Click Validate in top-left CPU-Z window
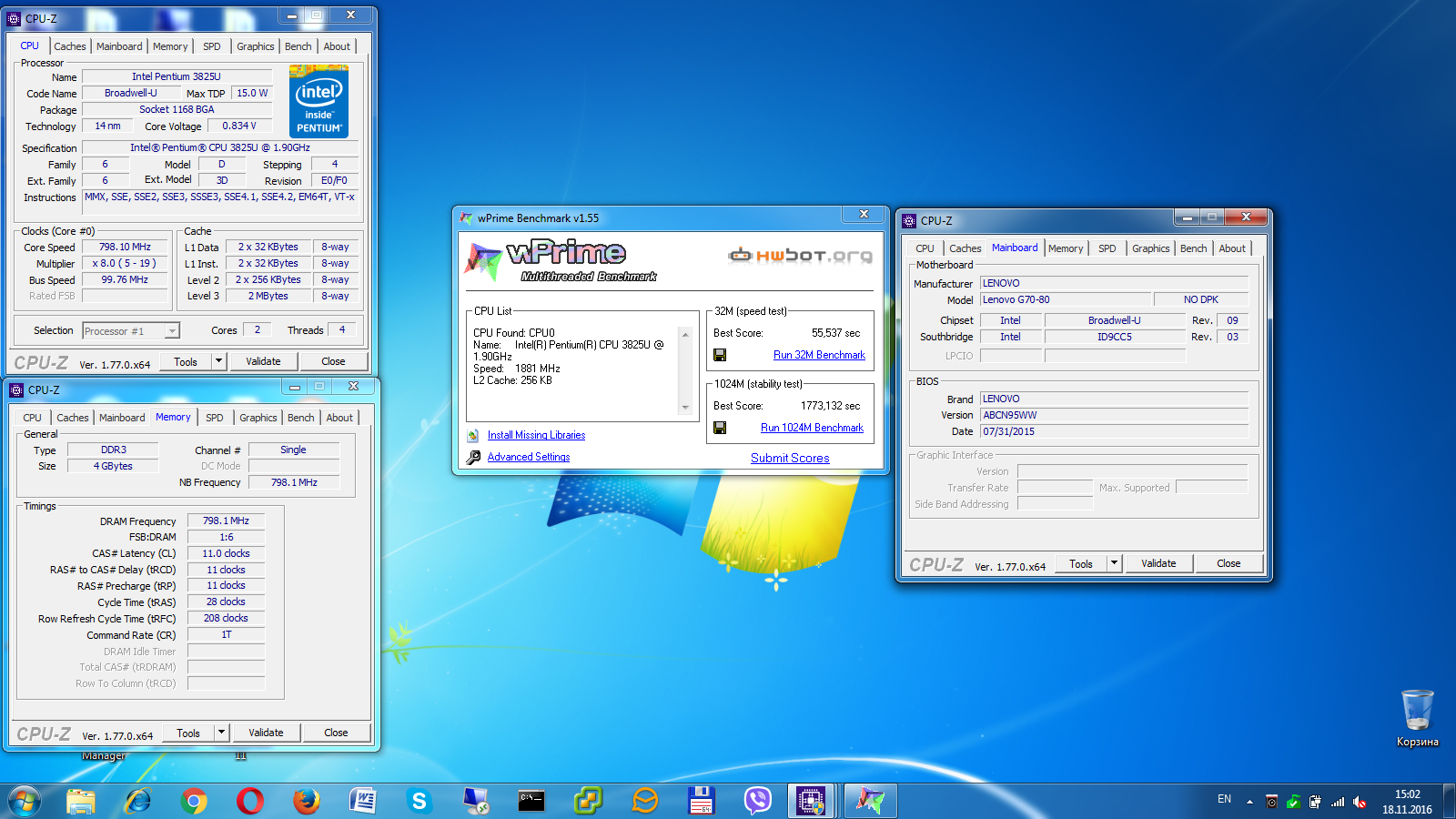This screenshot has width=1456, height=819. (x=263, y=361)
